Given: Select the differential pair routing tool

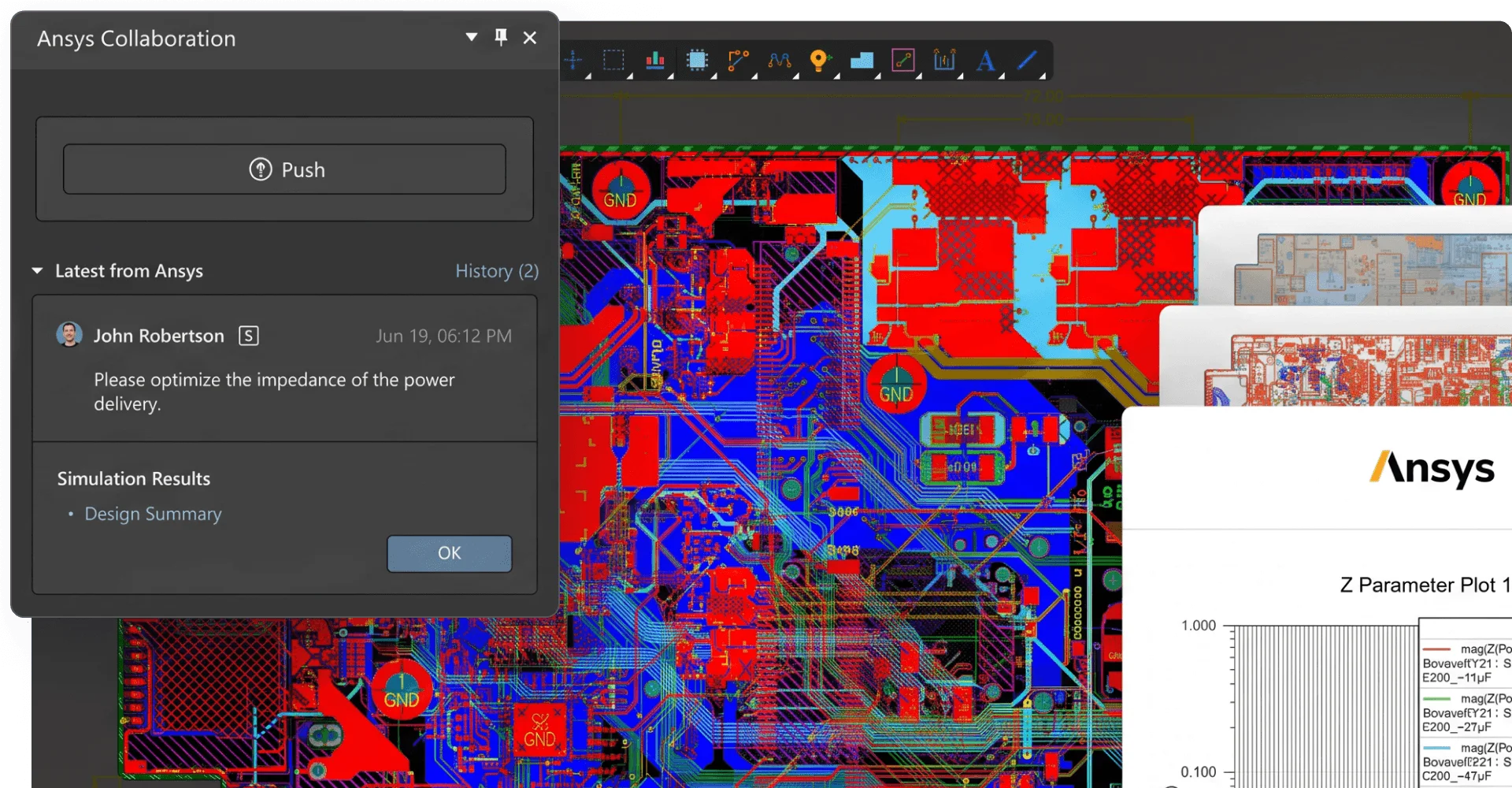Looking at the screenshot, I should pos(780,60).
